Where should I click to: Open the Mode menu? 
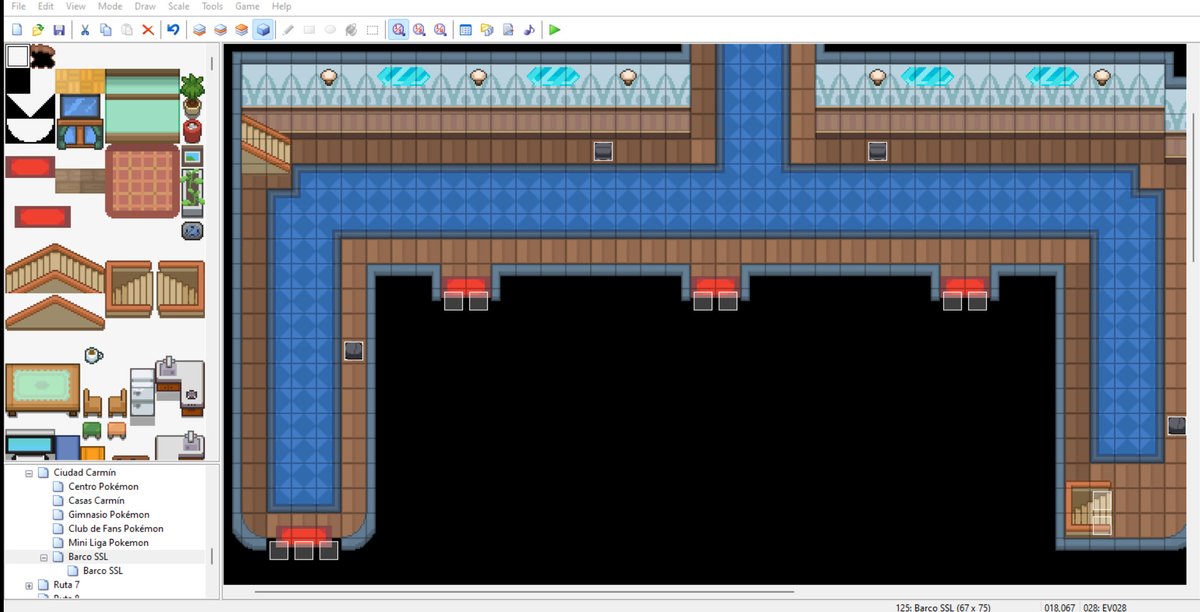coord(110,6)
